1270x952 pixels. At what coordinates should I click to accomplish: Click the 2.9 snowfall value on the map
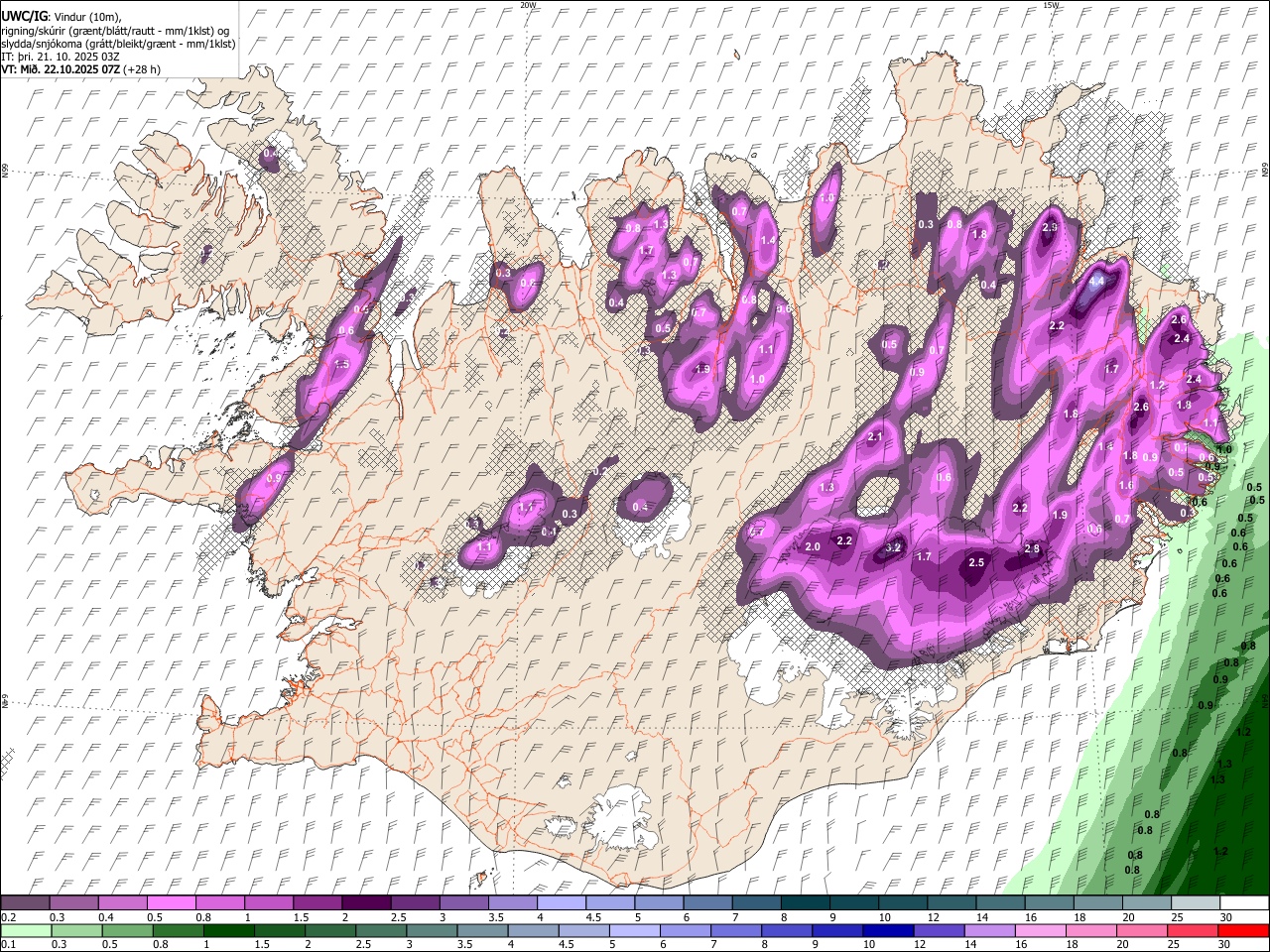tap(1050, 227)
